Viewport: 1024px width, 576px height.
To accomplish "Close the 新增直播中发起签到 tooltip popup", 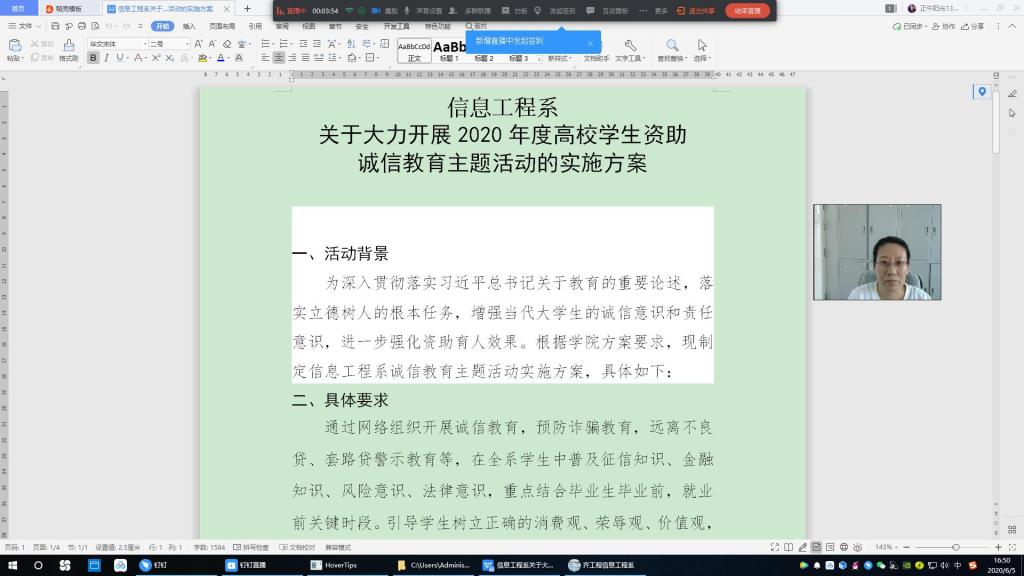I will (x=590, y=42).
